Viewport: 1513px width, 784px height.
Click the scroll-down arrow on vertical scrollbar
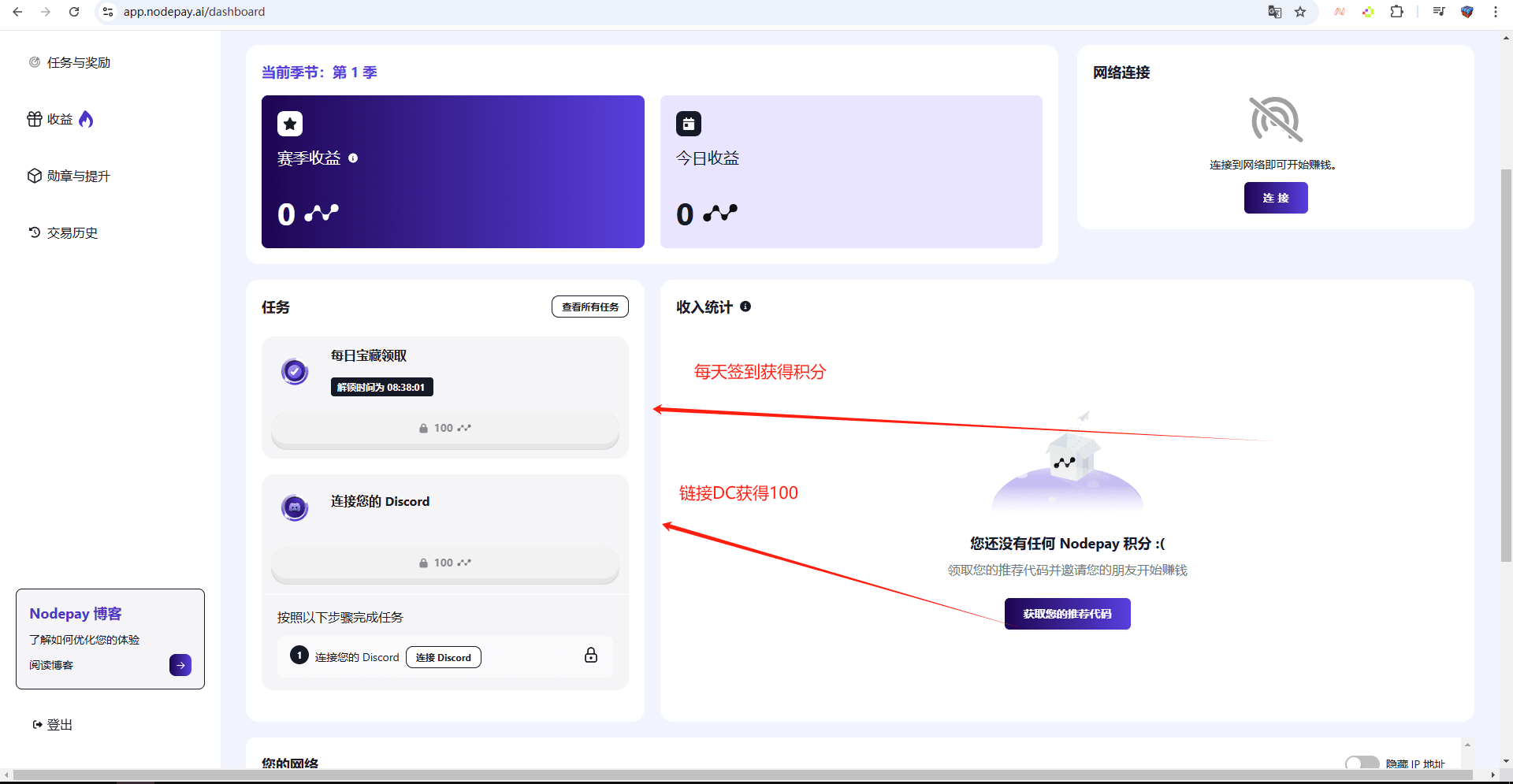tap(1507, 761)
